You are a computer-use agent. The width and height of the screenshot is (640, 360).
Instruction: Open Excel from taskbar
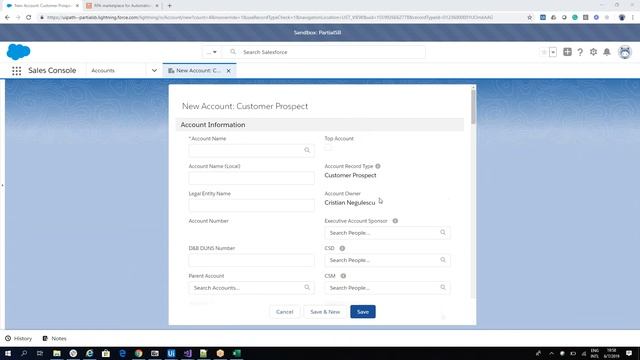click(236, 353)
